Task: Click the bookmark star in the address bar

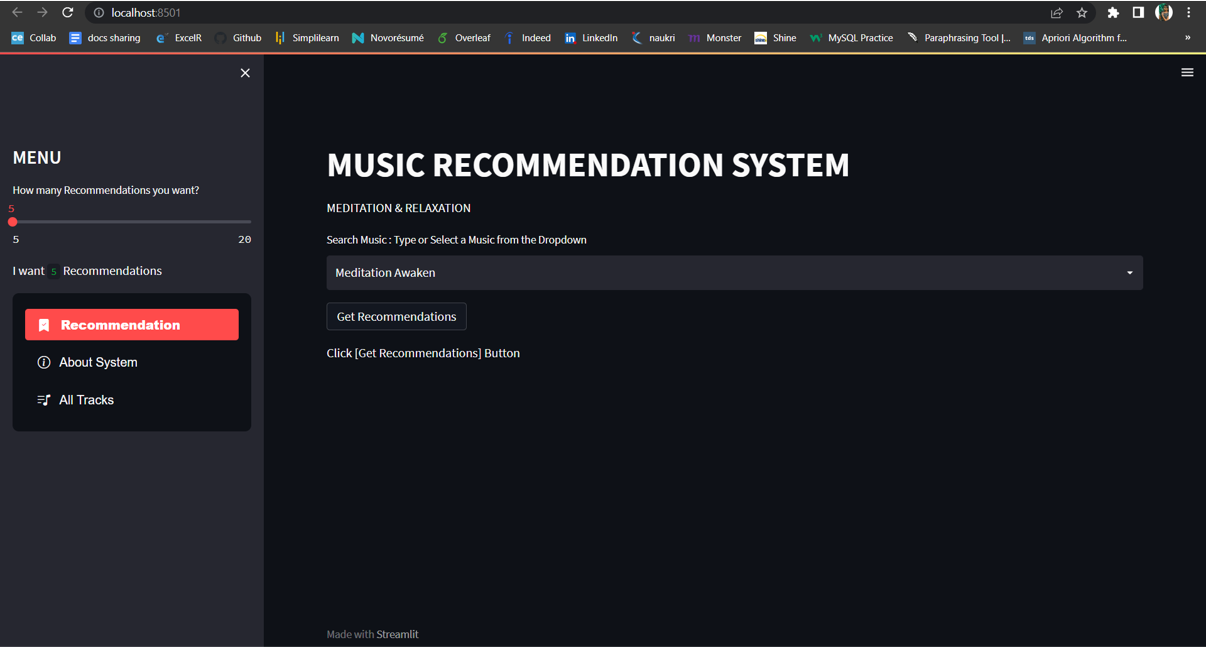Action: point(1082,12)
